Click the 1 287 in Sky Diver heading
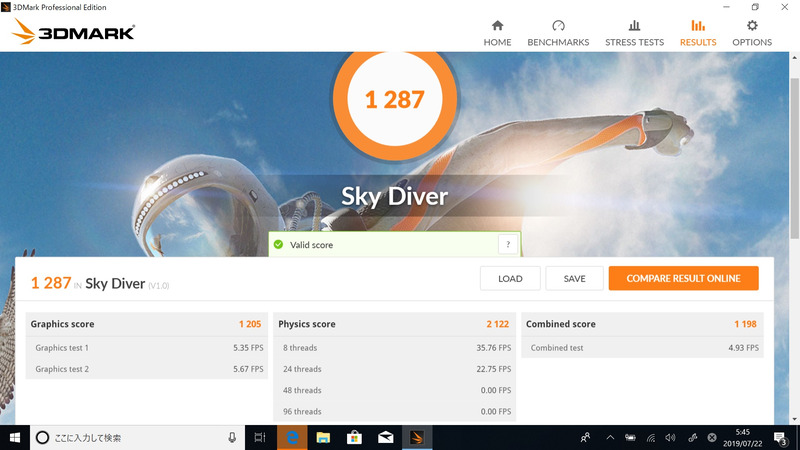Screen dimensions: 800x450 (99, 283)
